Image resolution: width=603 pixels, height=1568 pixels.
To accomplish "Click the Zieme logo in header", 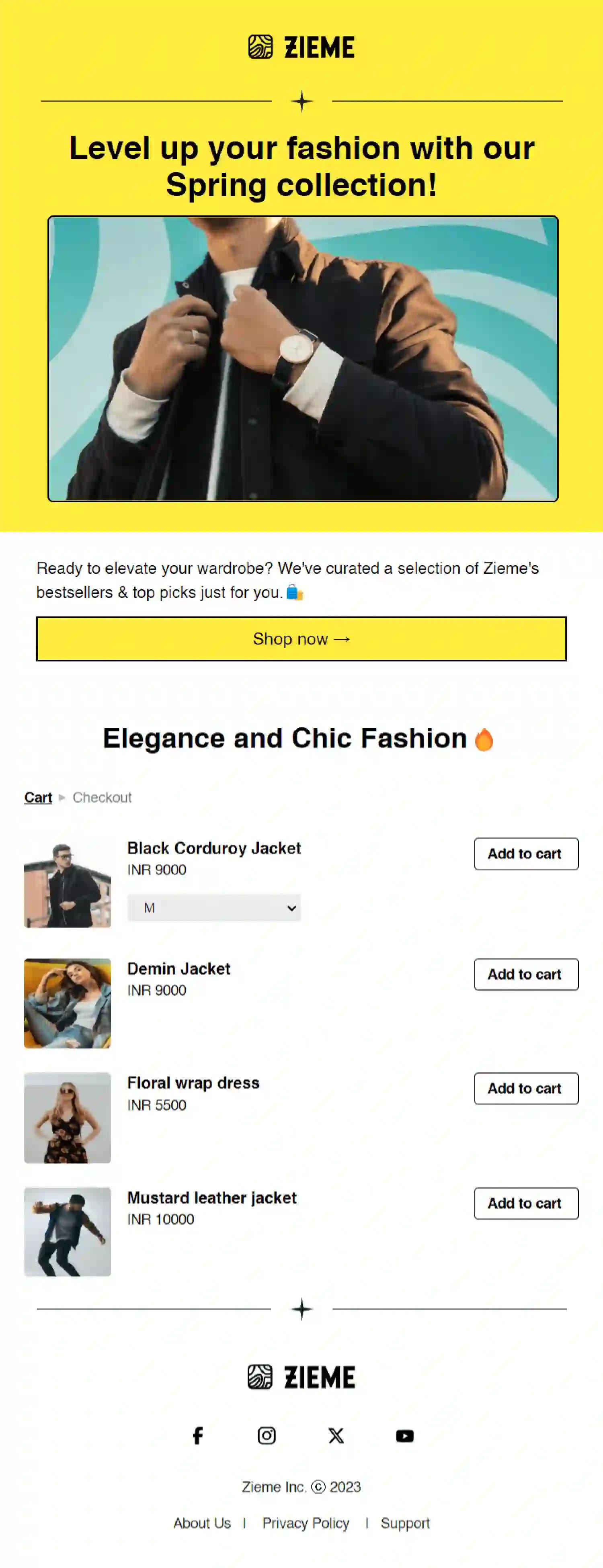I will [x=301, y=47].
